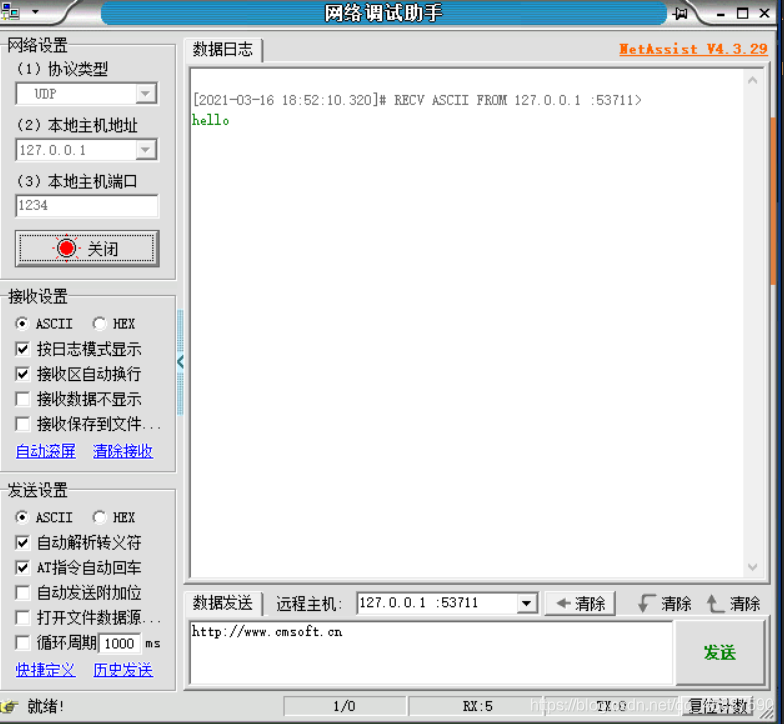Select ASCII in send settings
Viewport: 784px width, 724px height.
[x=44, y=517]
